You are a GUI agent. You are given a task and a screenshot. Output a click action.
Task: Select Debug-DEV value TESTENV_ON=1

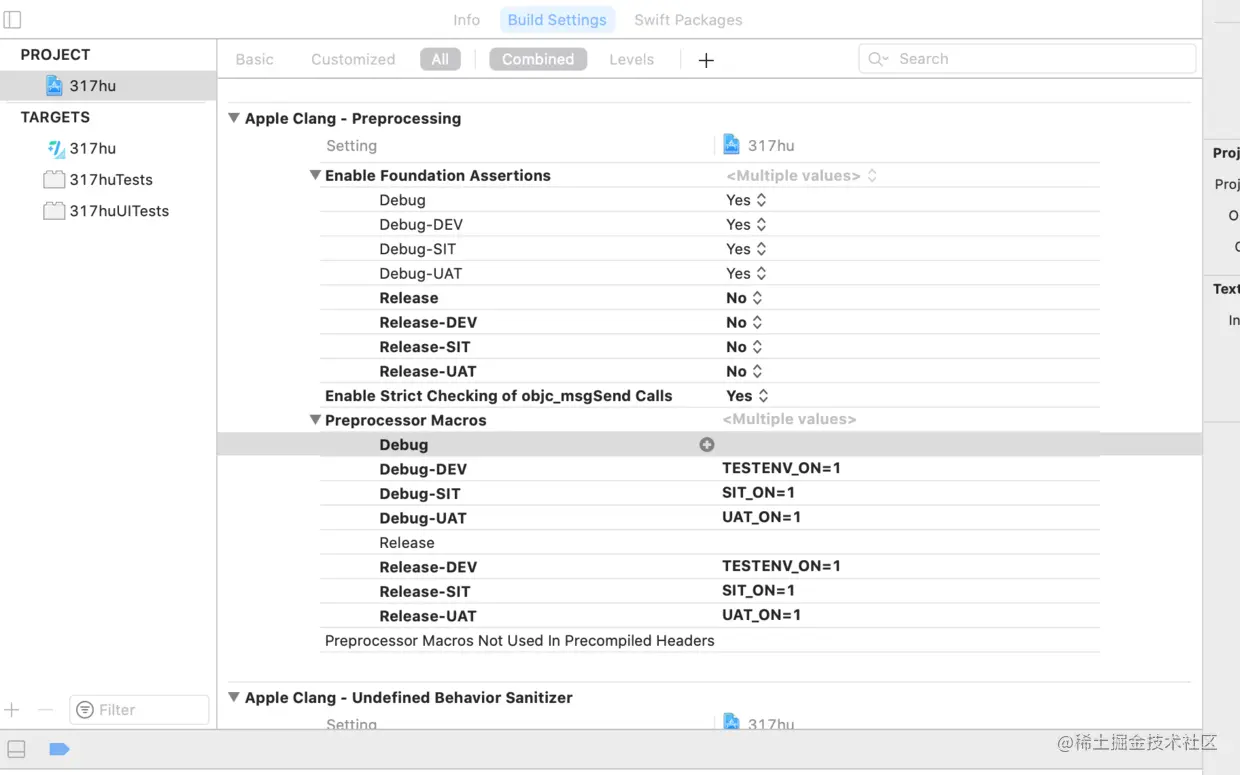point(781,468)
